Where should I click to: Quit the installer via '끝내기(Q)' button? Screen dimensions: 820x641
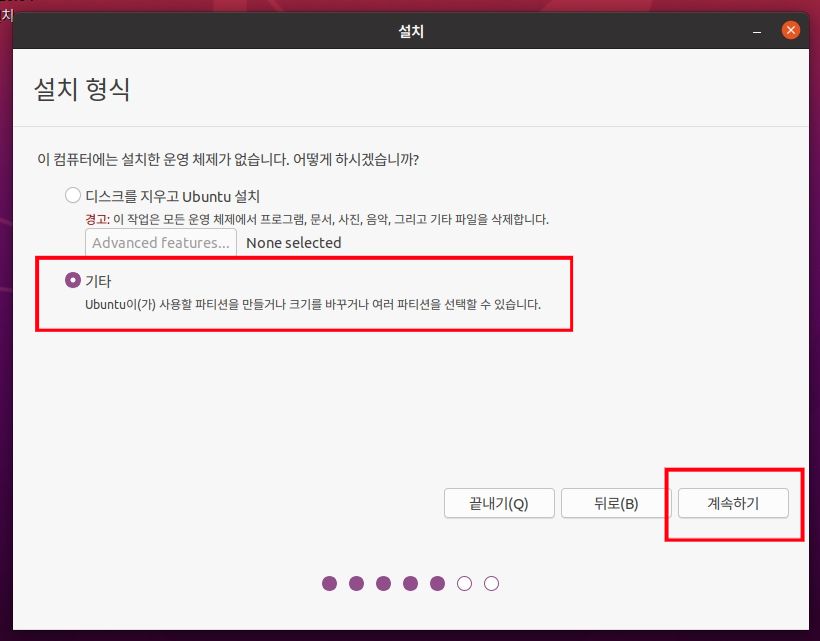tap(499, 503)
